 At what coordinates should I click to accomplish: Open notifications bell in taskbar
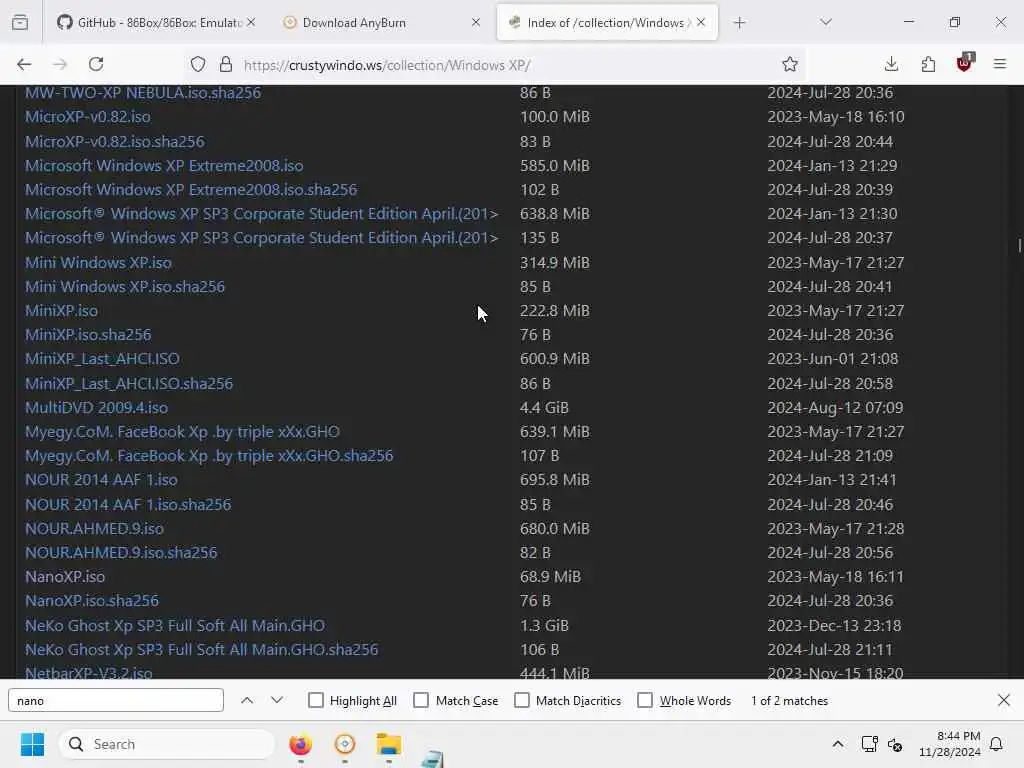point(997,744)
